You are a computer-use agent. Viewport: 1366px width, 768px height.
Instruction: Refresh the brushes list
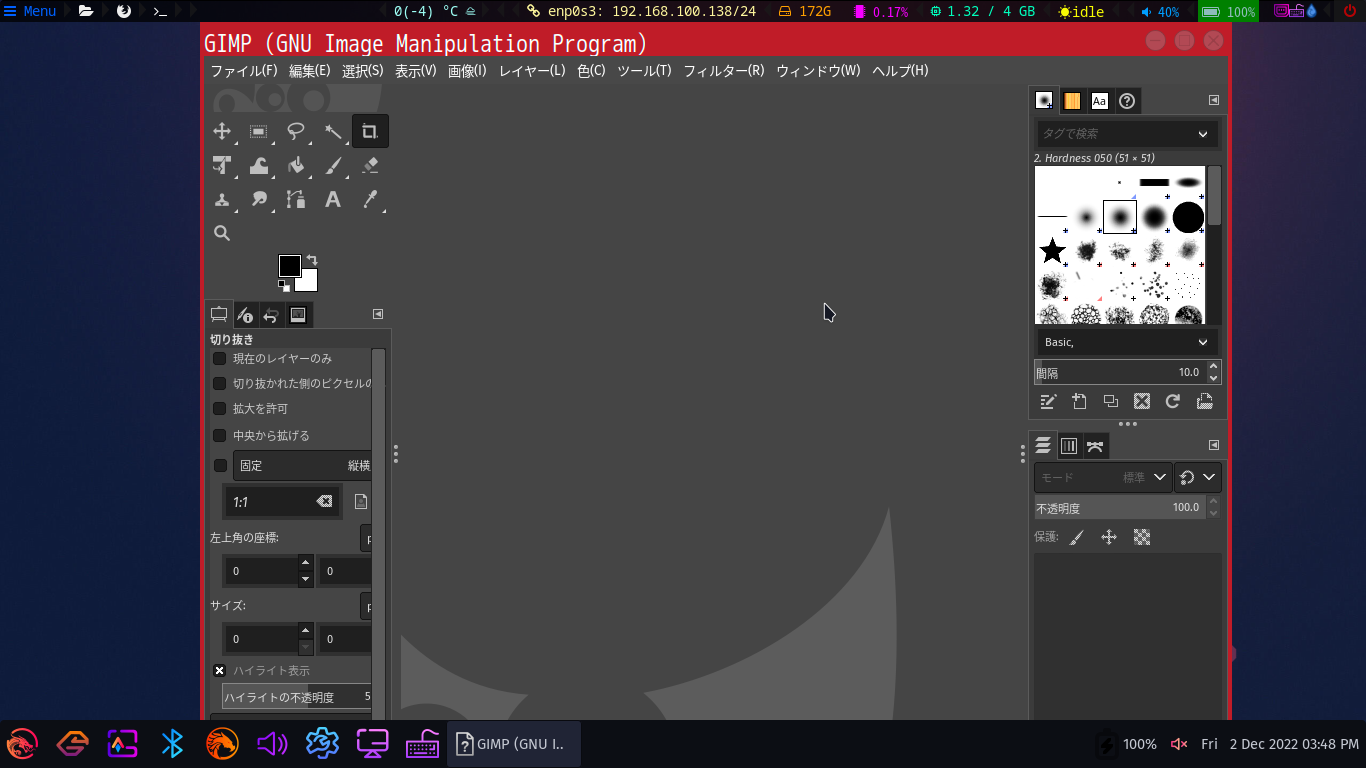1173,401
